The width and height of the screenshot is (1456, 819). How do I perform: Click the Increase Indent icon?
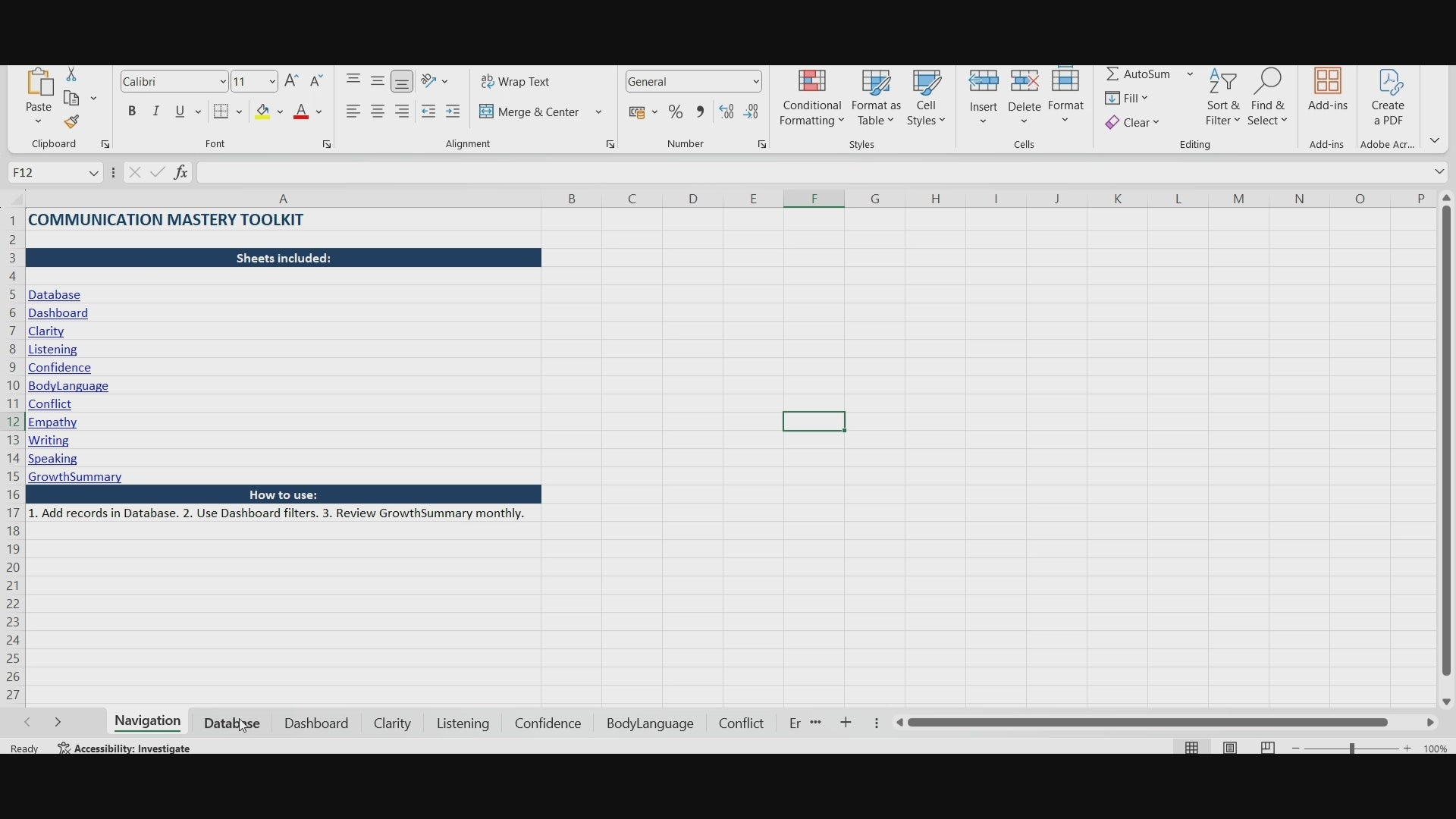coord(453,112)
